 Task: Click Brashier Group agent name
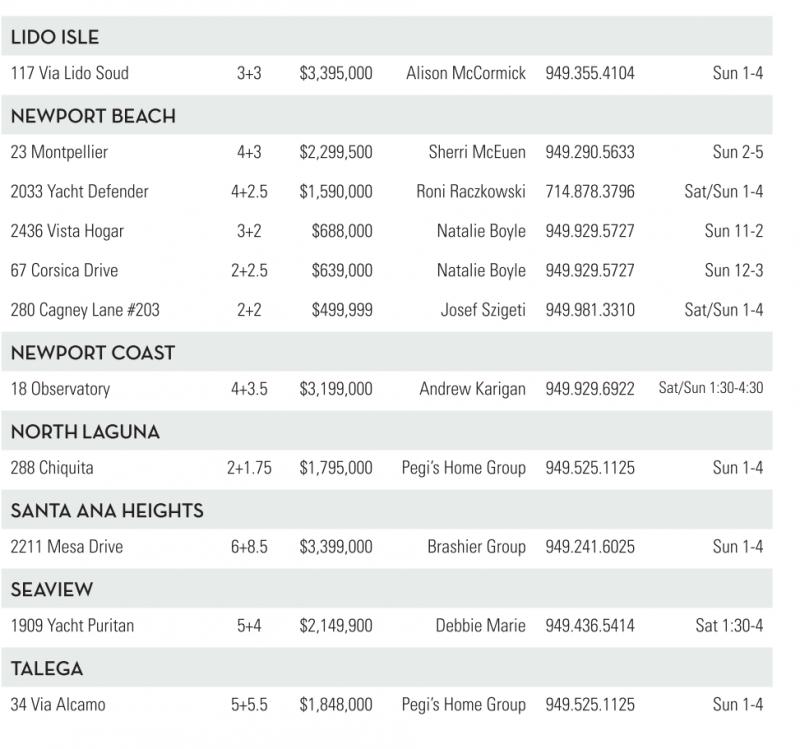pyautogui.click(x=476, y=547)
